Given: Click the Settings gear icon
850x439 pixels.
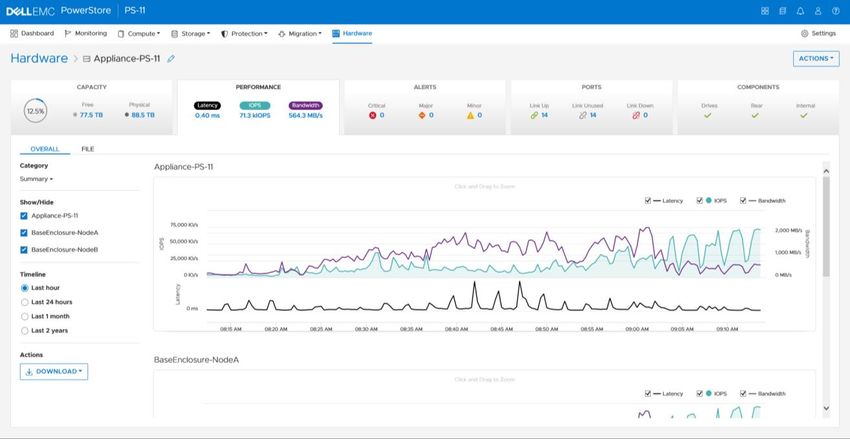Looking at the screenshot, I should [804, 34].
